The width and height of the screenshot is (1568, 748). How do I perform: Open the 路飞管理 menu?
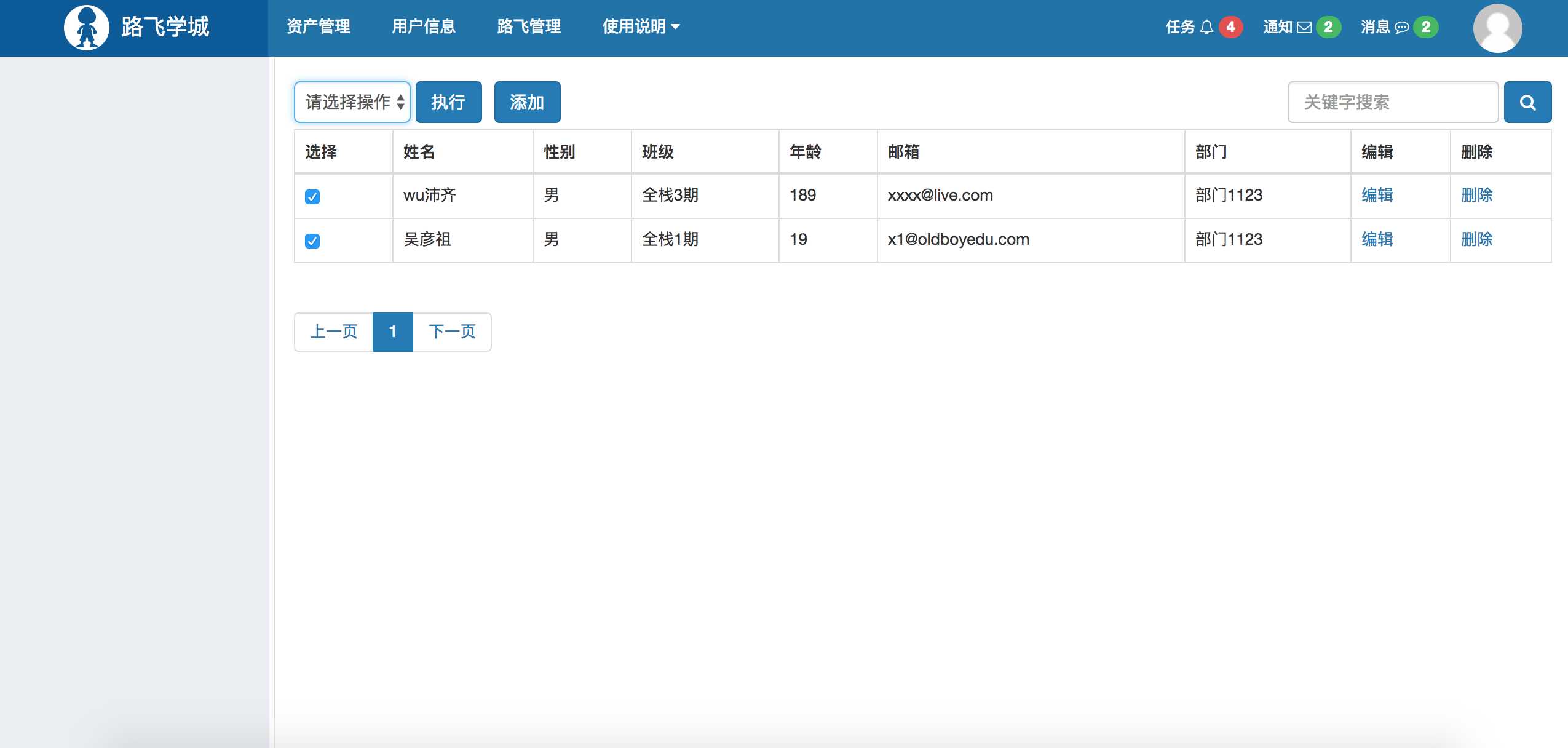coord(529,26)
